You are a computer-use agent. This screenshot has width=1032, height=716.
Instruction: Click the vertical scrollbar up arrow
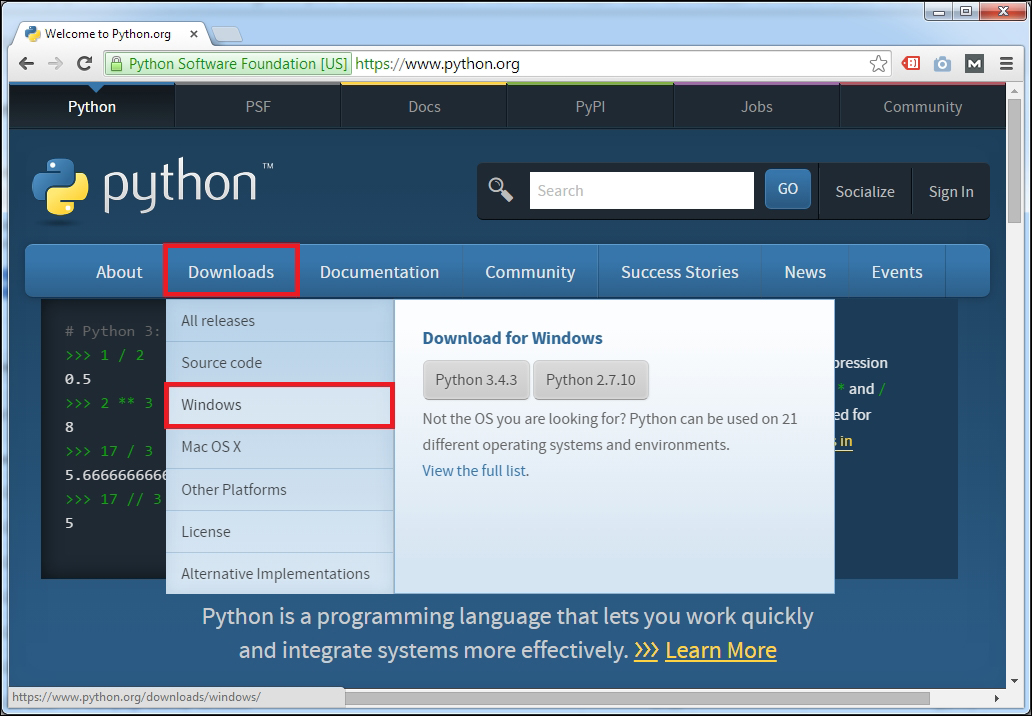(1014, 90)
